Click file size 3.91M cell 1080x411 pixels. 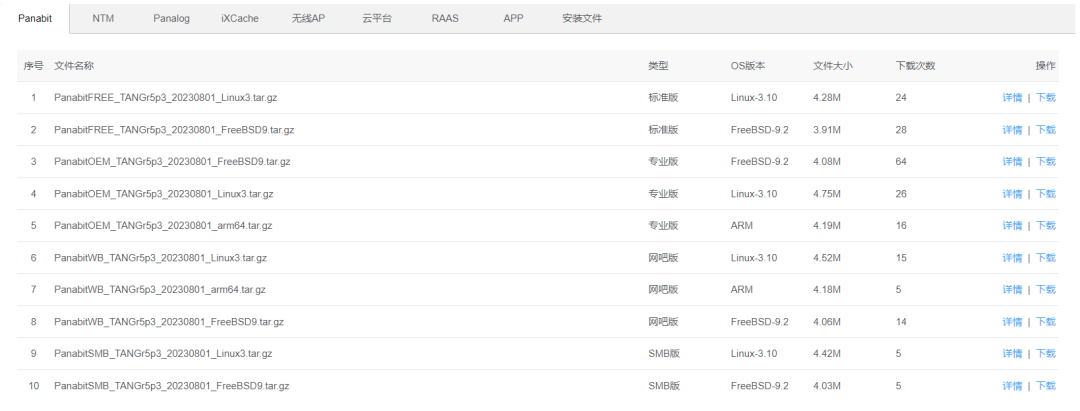(x=827, y=129)
